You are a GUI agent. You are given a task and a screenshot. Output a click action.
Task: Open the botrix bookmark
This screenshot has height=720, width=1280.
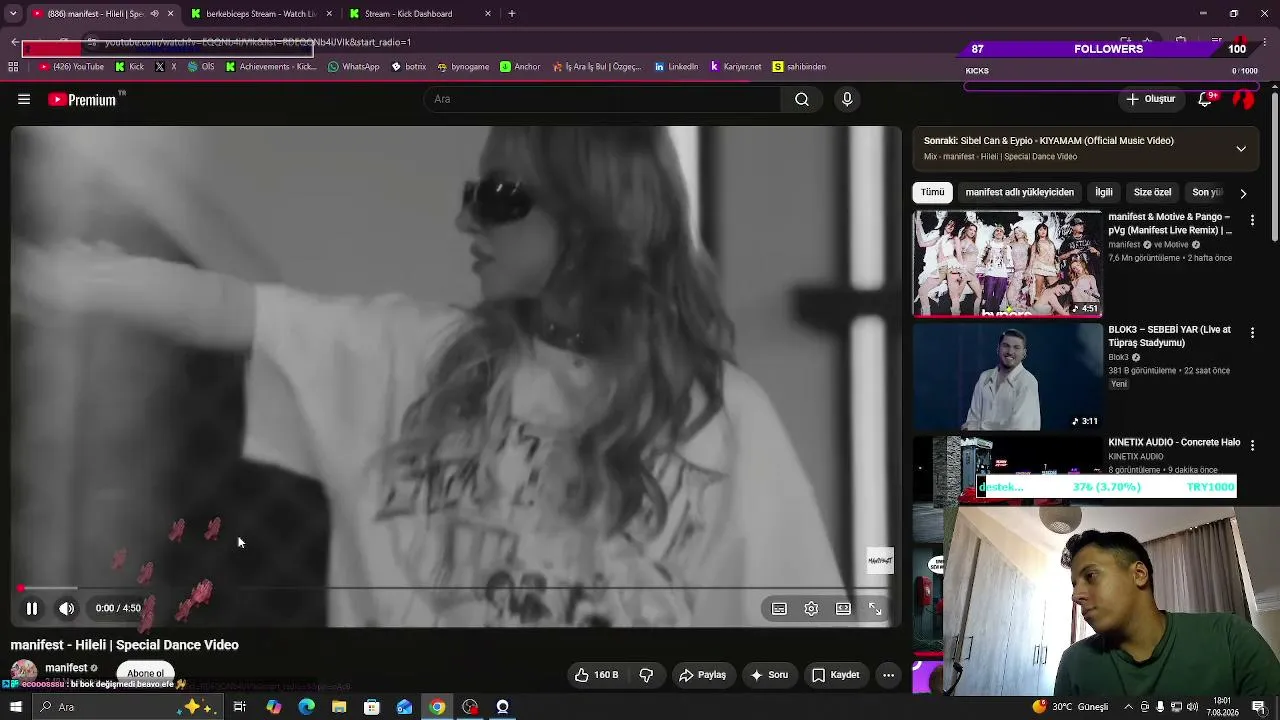[409, 67]
